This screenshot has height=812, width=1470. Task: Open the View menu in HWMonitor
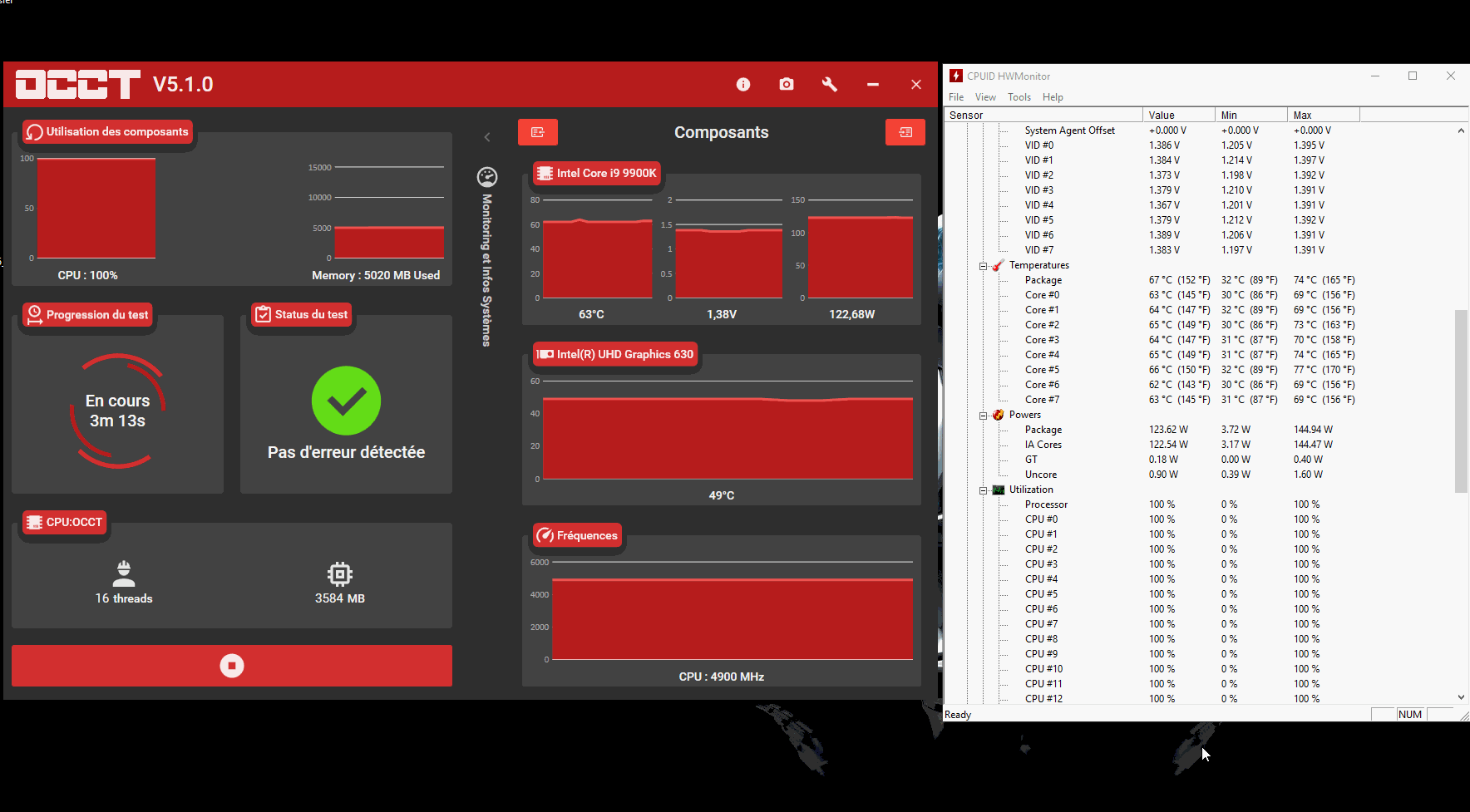[985, 97]
